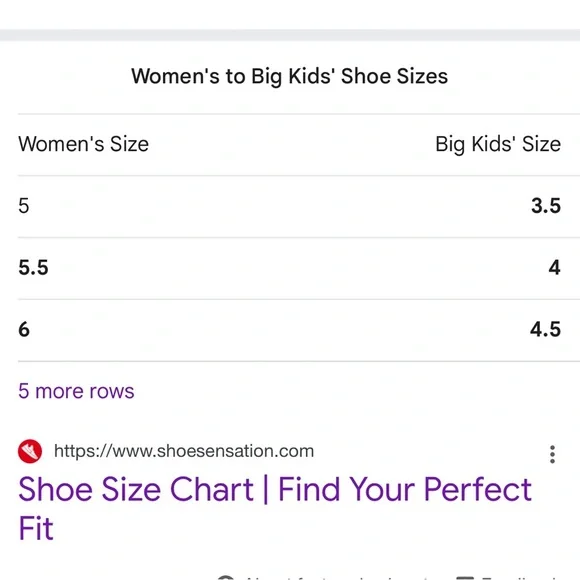Click the partially visible 'About featured snippets' icon
The width and height of the screenshot is (580, 580).
[226, 577]
